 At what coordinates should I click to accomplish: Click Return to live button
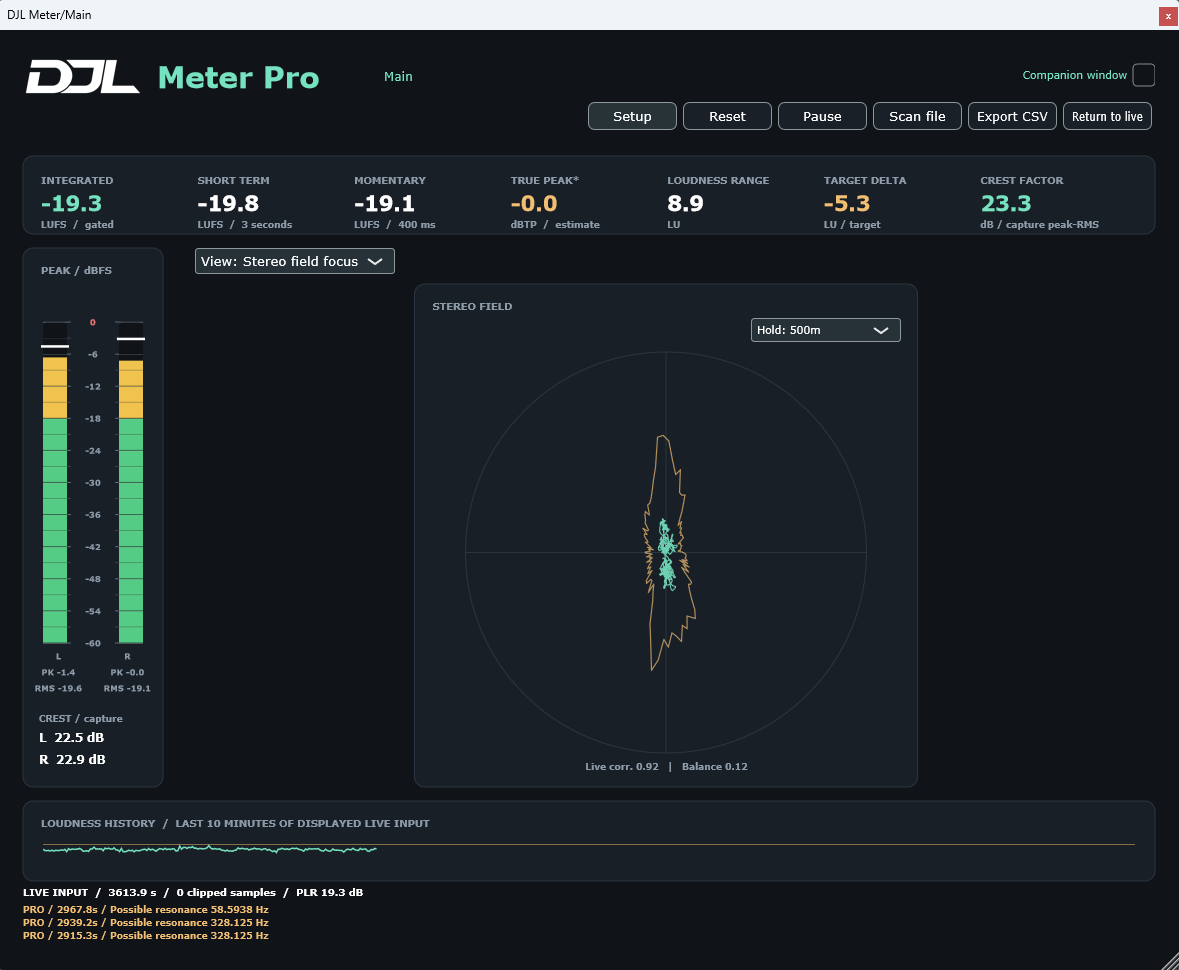(x=1107, y=117)
